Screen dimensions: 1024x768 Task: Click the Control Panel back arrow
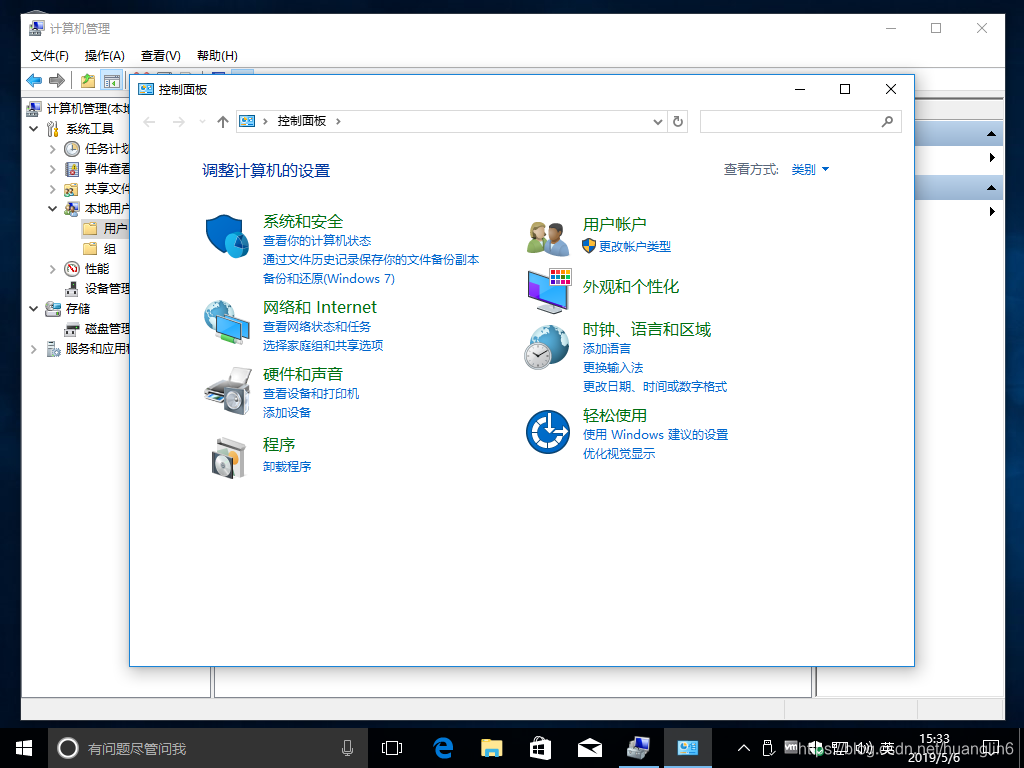[150, 121]
